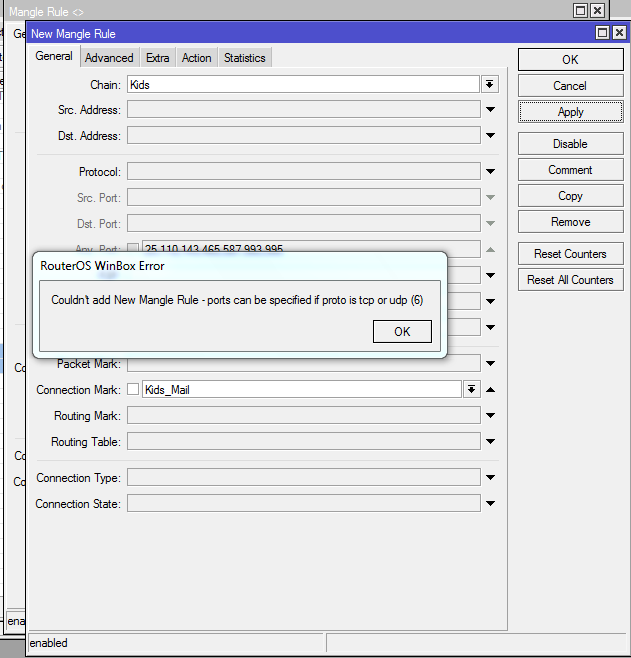Click the Connection State input field
631x658 pixels.
[x=304, y=503]
